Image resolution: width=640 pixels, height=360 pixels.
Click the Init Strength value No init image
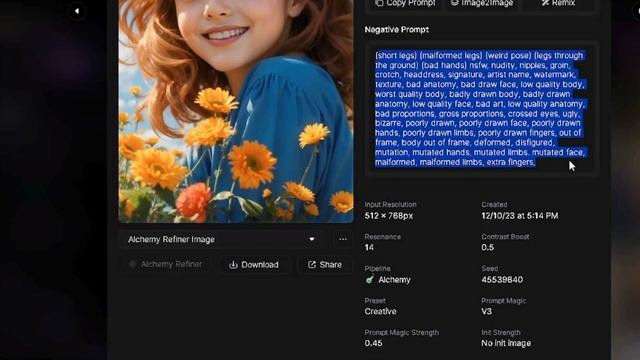click(x=506, y=343)
